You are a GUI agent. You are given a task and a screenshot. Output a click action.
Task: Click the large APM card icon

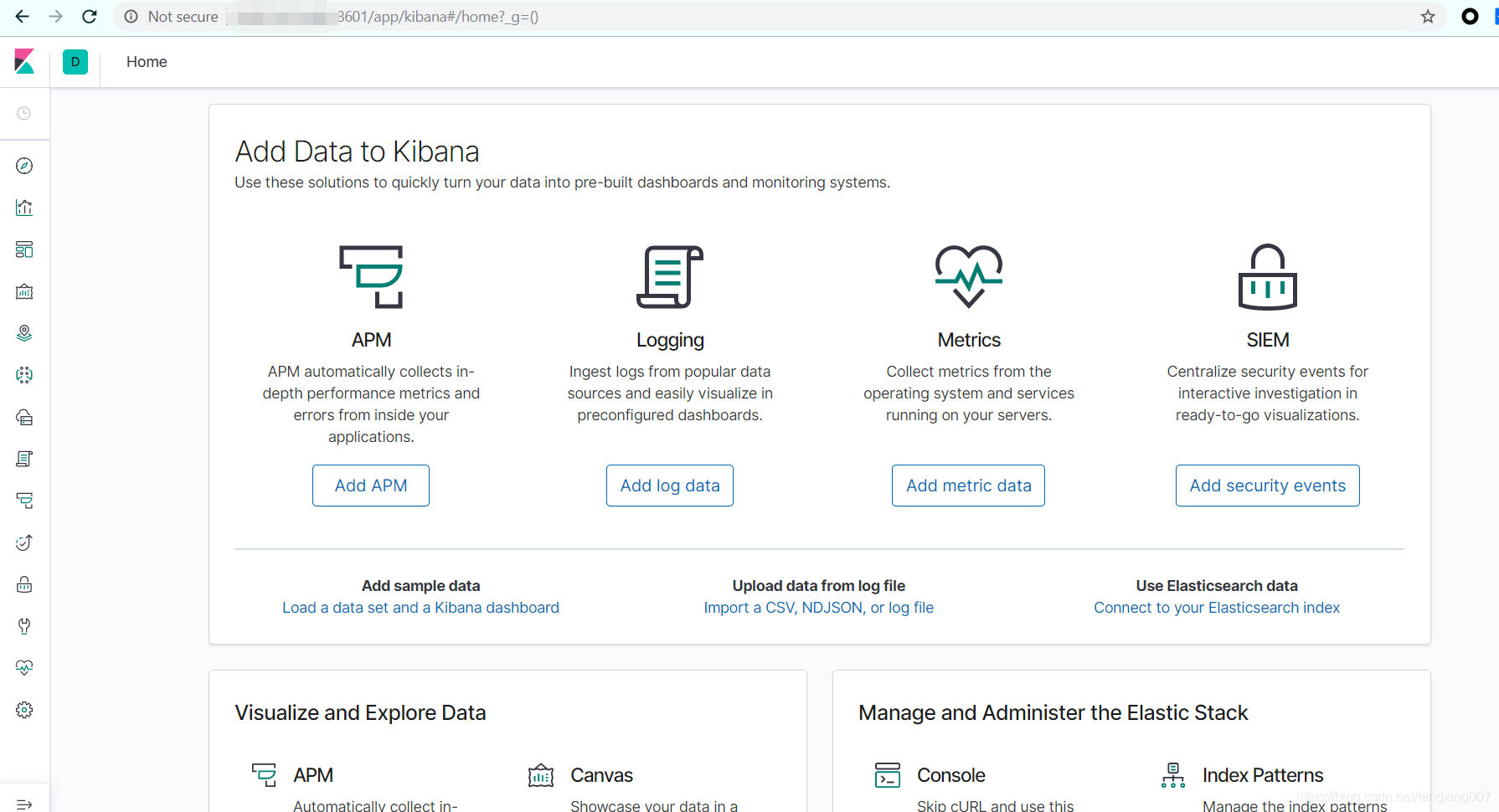point(371,276)
